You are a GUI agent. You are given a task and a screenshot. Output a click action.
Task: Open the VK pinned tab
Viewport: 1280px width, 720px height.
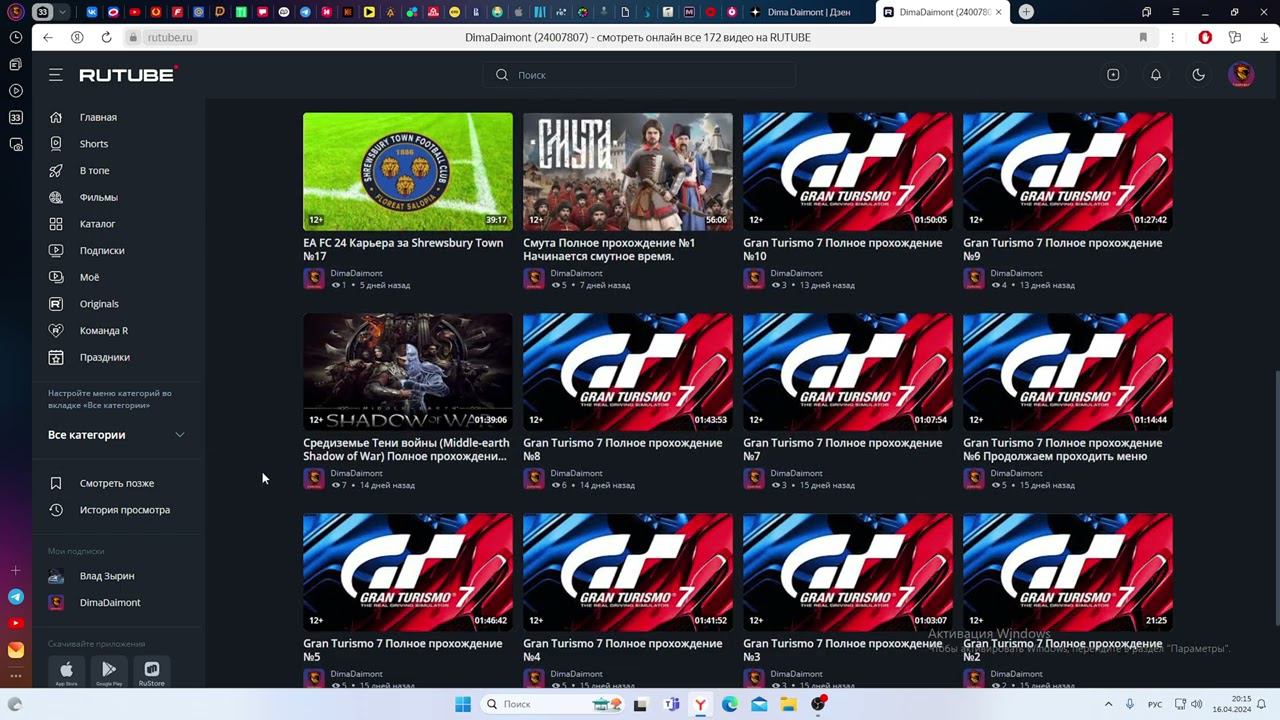click(x=93, y=12)
